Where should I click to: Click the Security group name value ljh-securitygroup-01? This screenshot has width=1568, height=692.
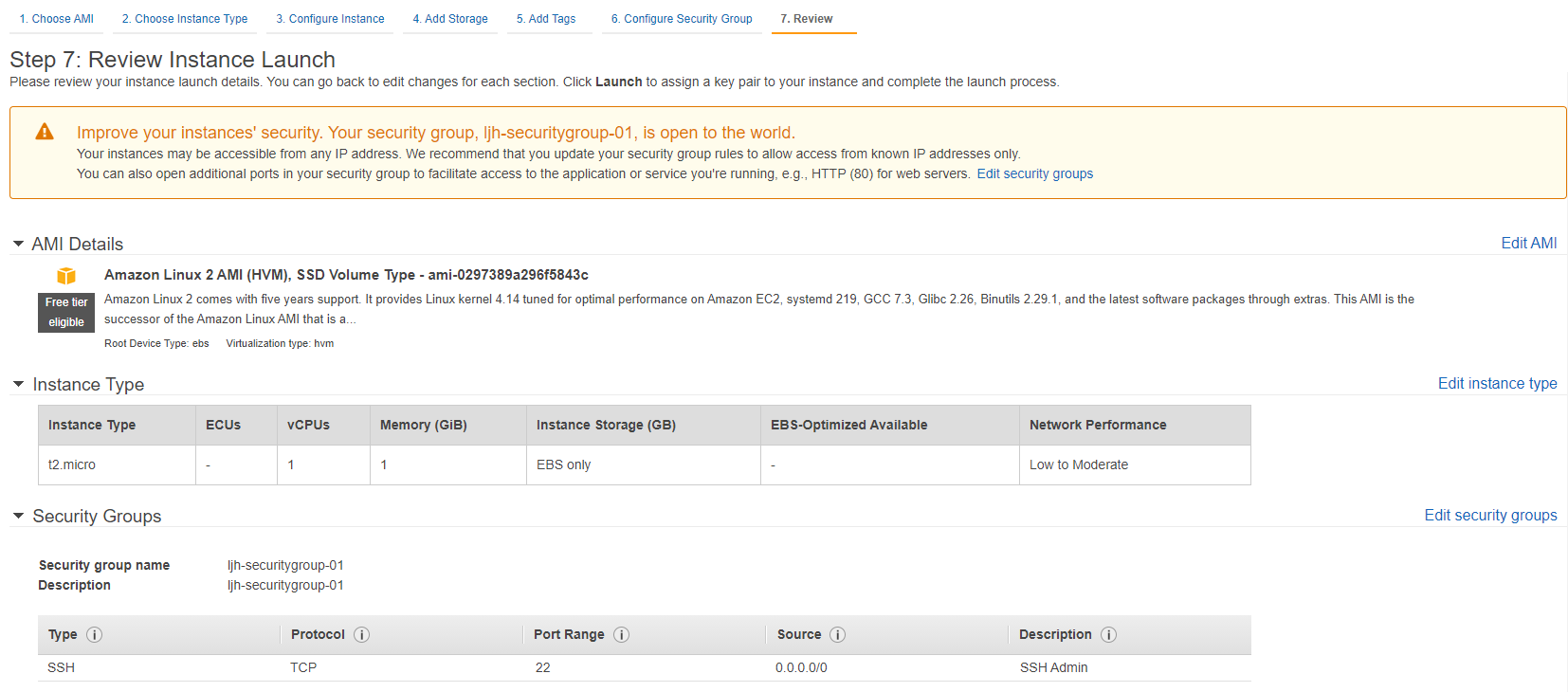click(285, 565)
